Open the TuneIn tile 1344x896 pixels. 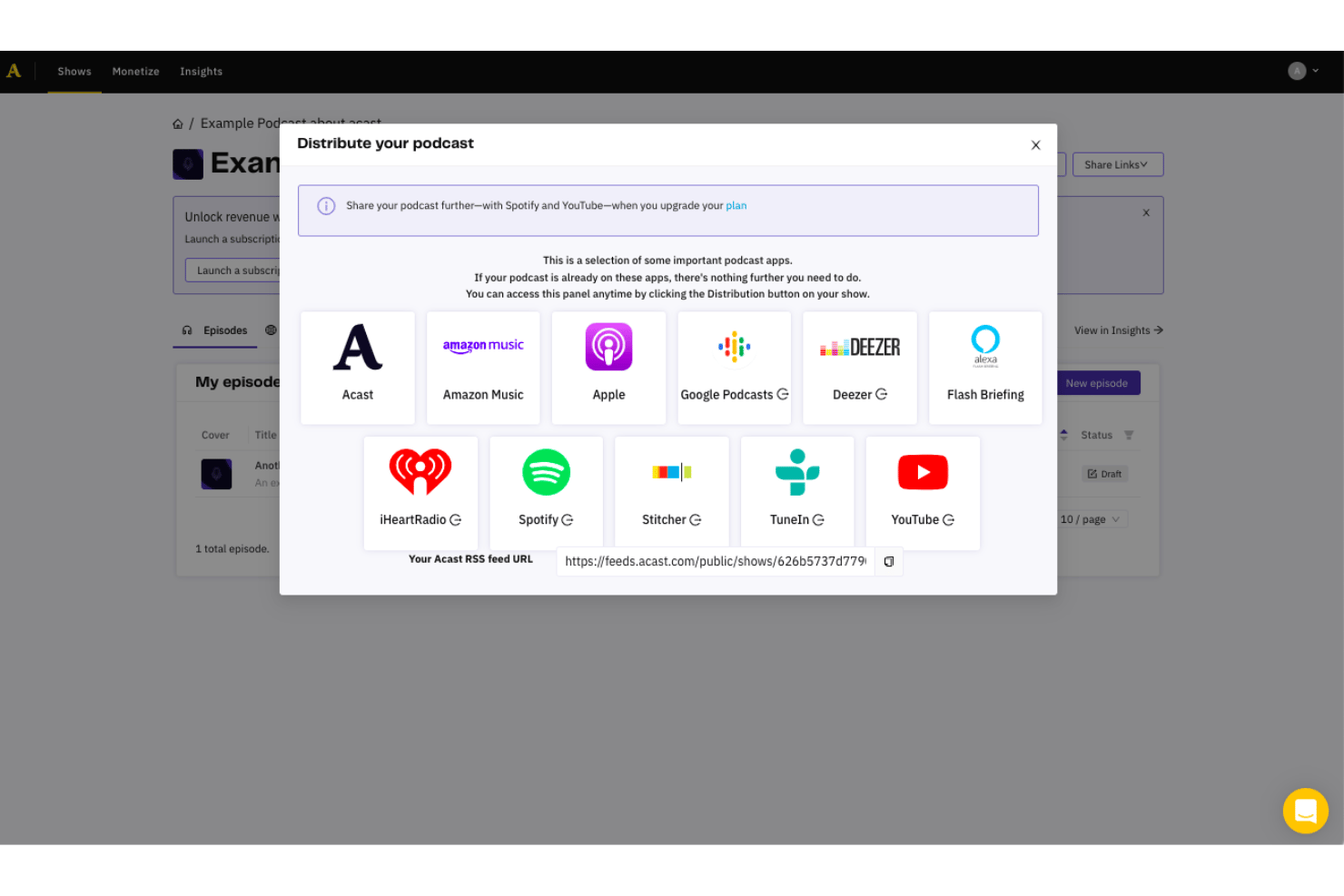797,493
